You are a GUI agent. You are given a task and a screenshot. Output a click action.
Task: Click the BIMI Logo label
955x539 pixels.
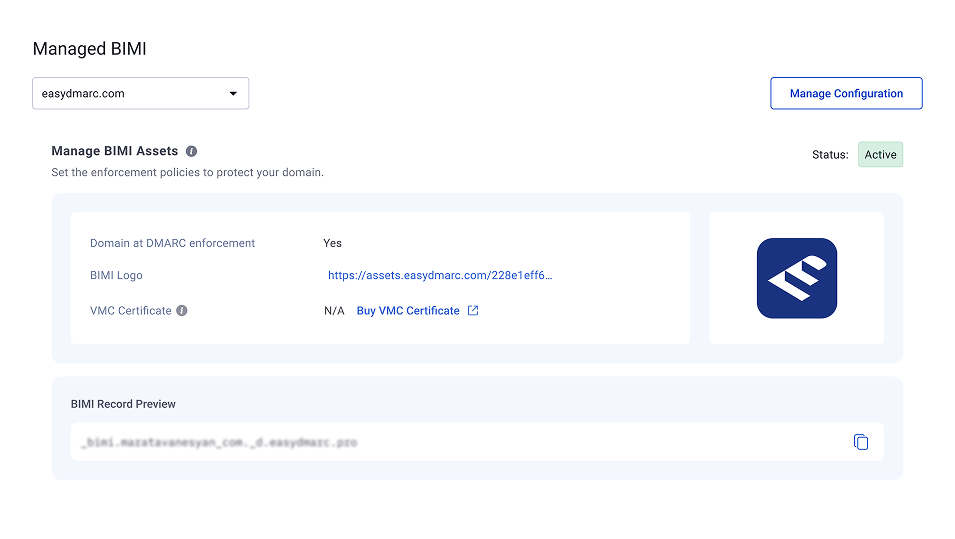coord(116,275)
